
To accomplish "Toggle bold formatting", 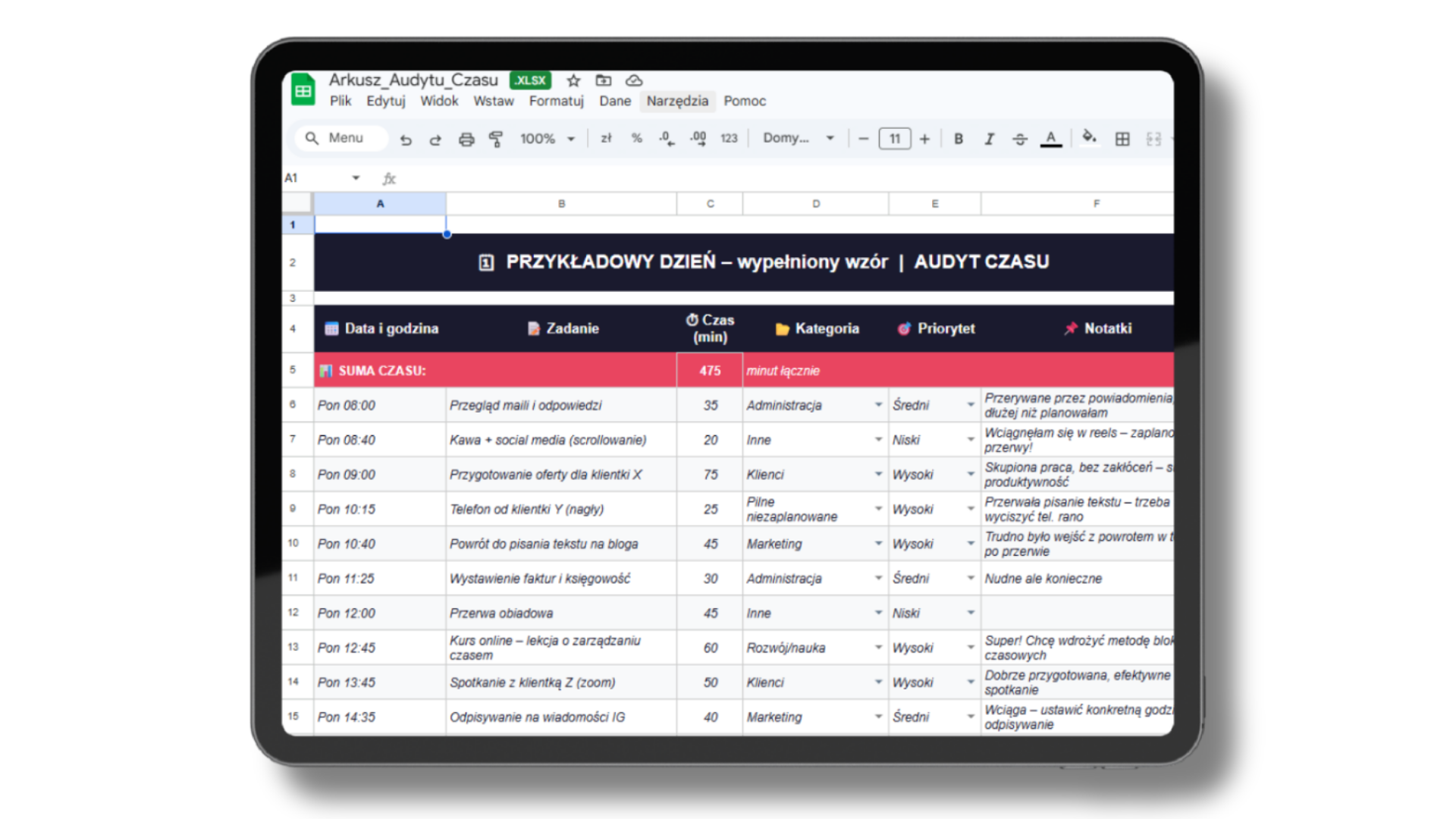I will point(959,139).
